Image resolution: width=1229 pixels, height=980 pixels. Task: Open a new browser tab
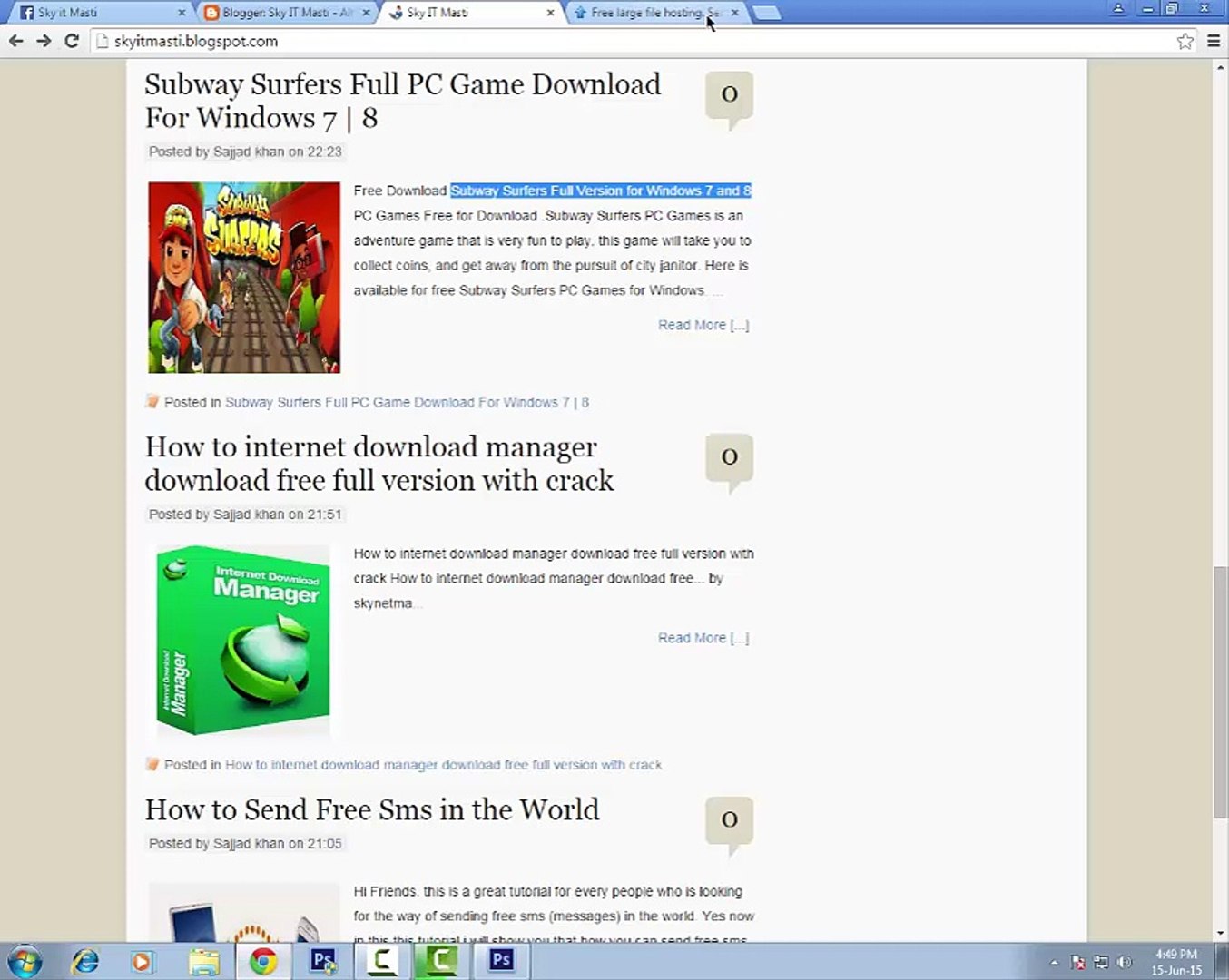point(766,13)
